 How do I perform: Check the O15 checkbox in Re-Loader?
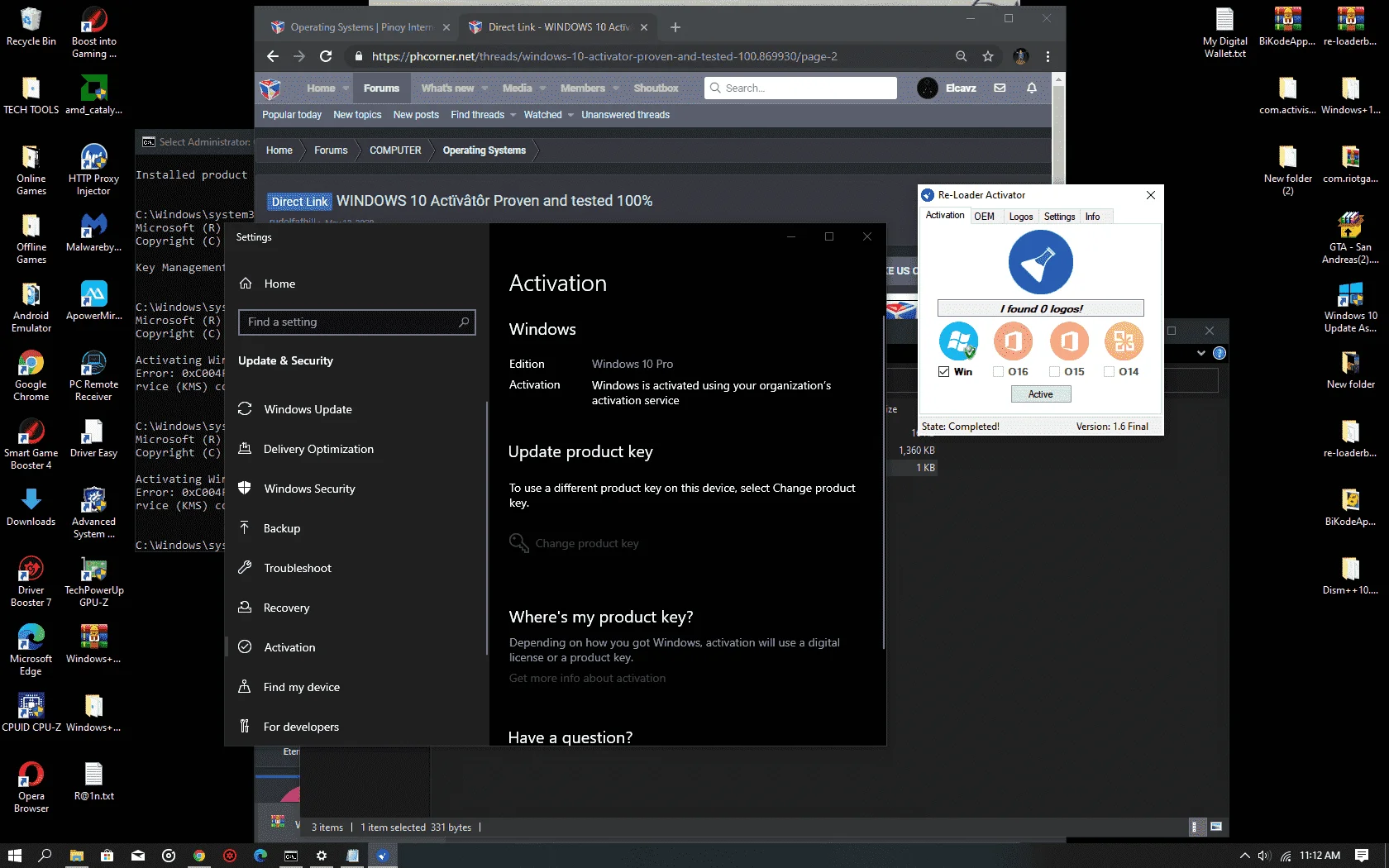[x=1054, y=372]
